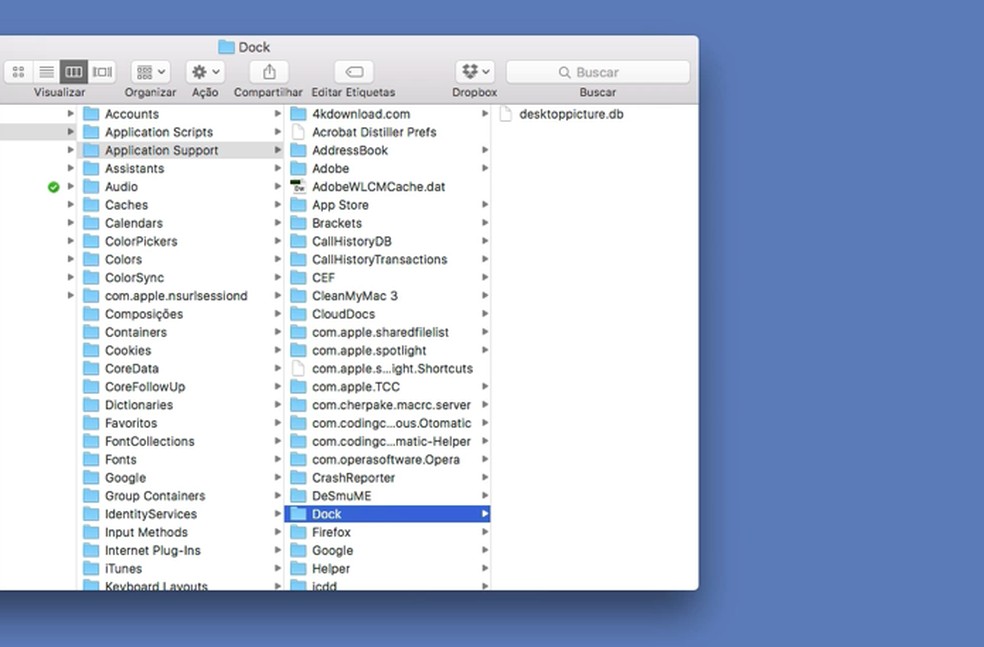Click the desktoppicture.db file icon

(x=505, y=114)
